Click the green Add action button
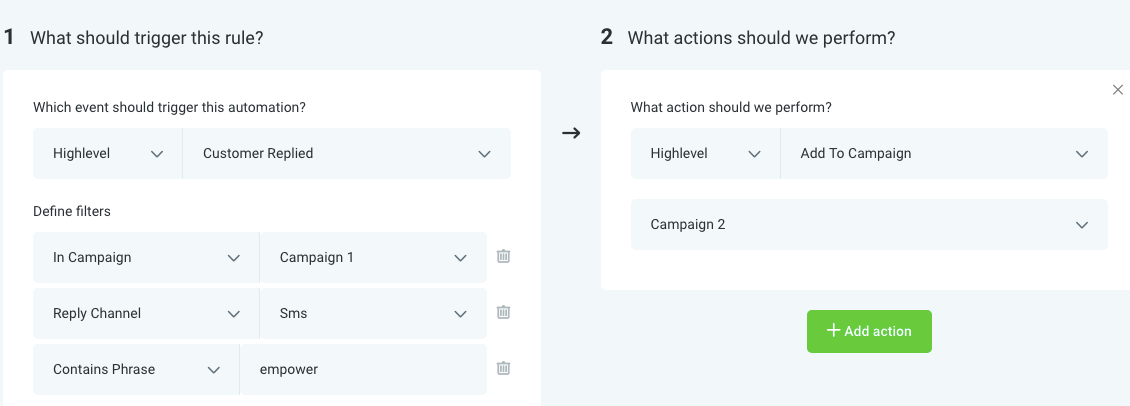Screen dimensions: 1130x406 [869, 331]
